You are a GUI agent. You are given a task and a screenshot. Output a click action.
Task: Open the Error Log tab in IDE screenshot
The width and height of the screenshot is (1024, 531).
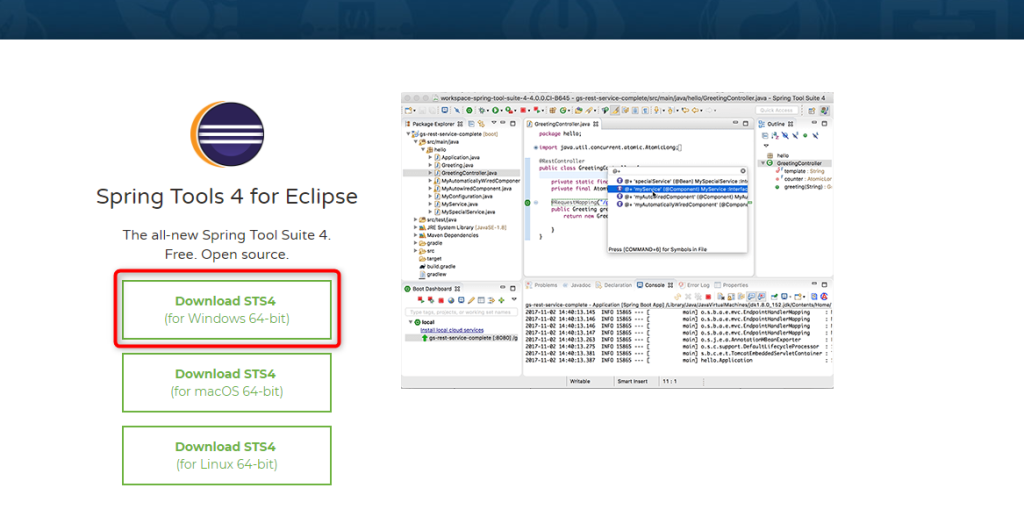tap(694, 285)
